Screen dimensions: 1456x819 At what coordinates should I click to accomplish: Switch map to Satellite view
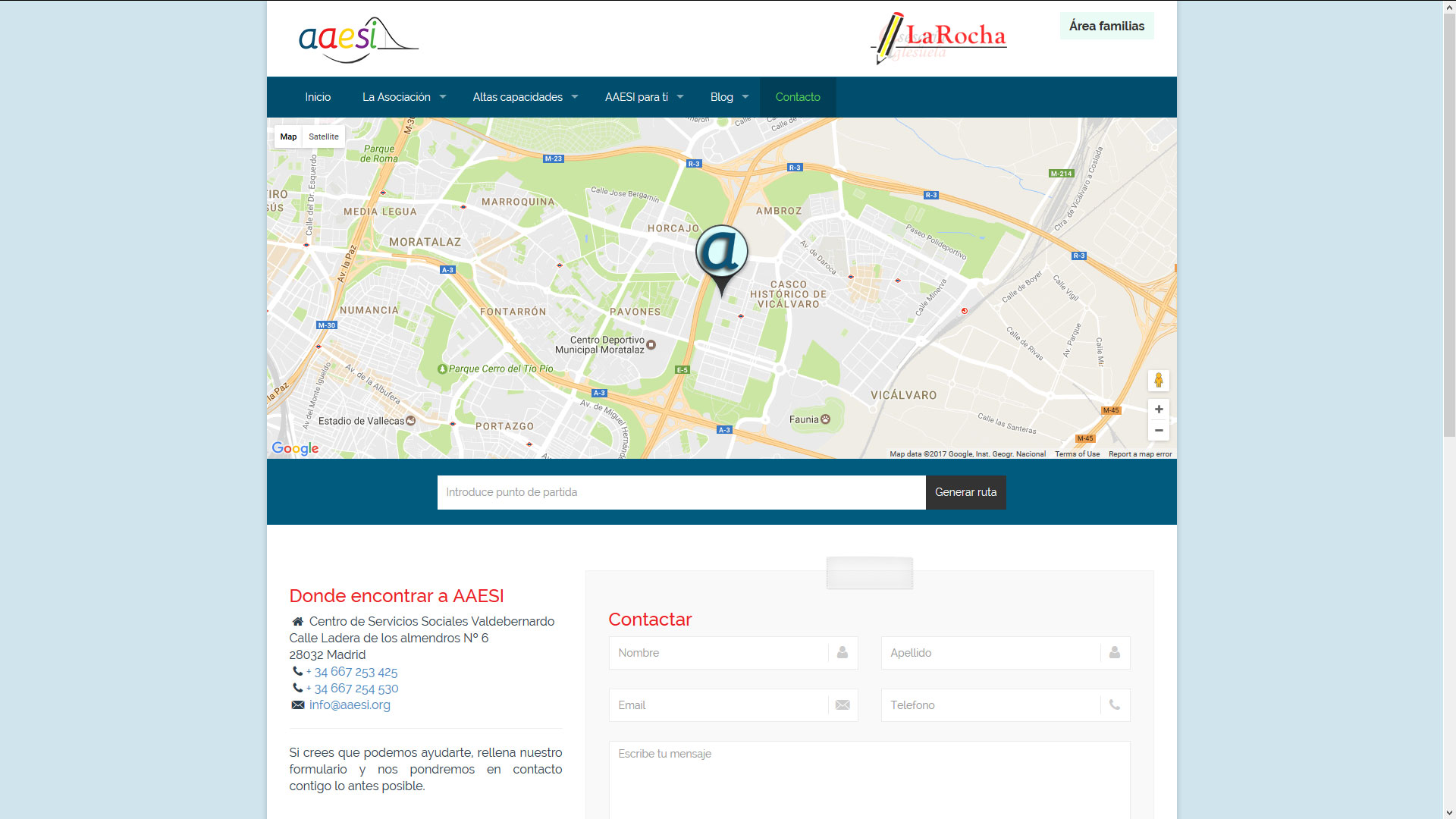pyautogui.click(x=324, y=136)
